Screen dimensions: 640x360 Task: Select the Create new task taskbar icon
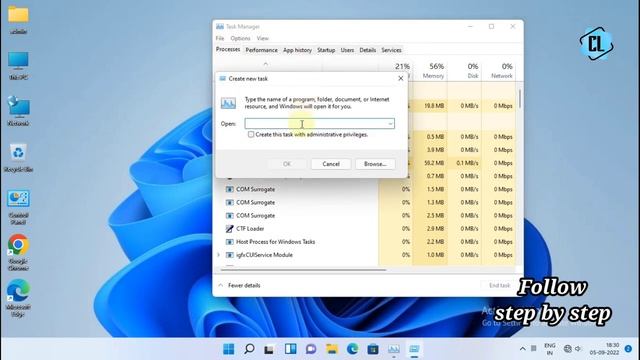click(414, 349)
